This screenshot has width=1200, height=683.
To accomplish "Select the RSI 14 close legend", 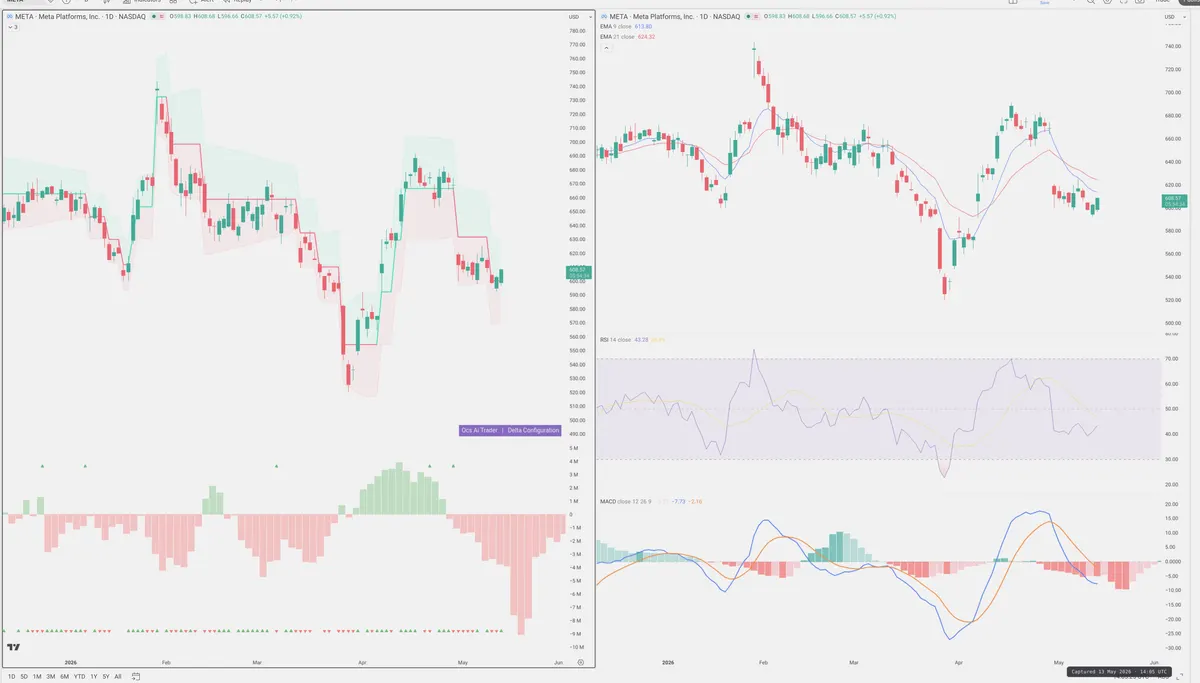I will click(x=616, y=340).
